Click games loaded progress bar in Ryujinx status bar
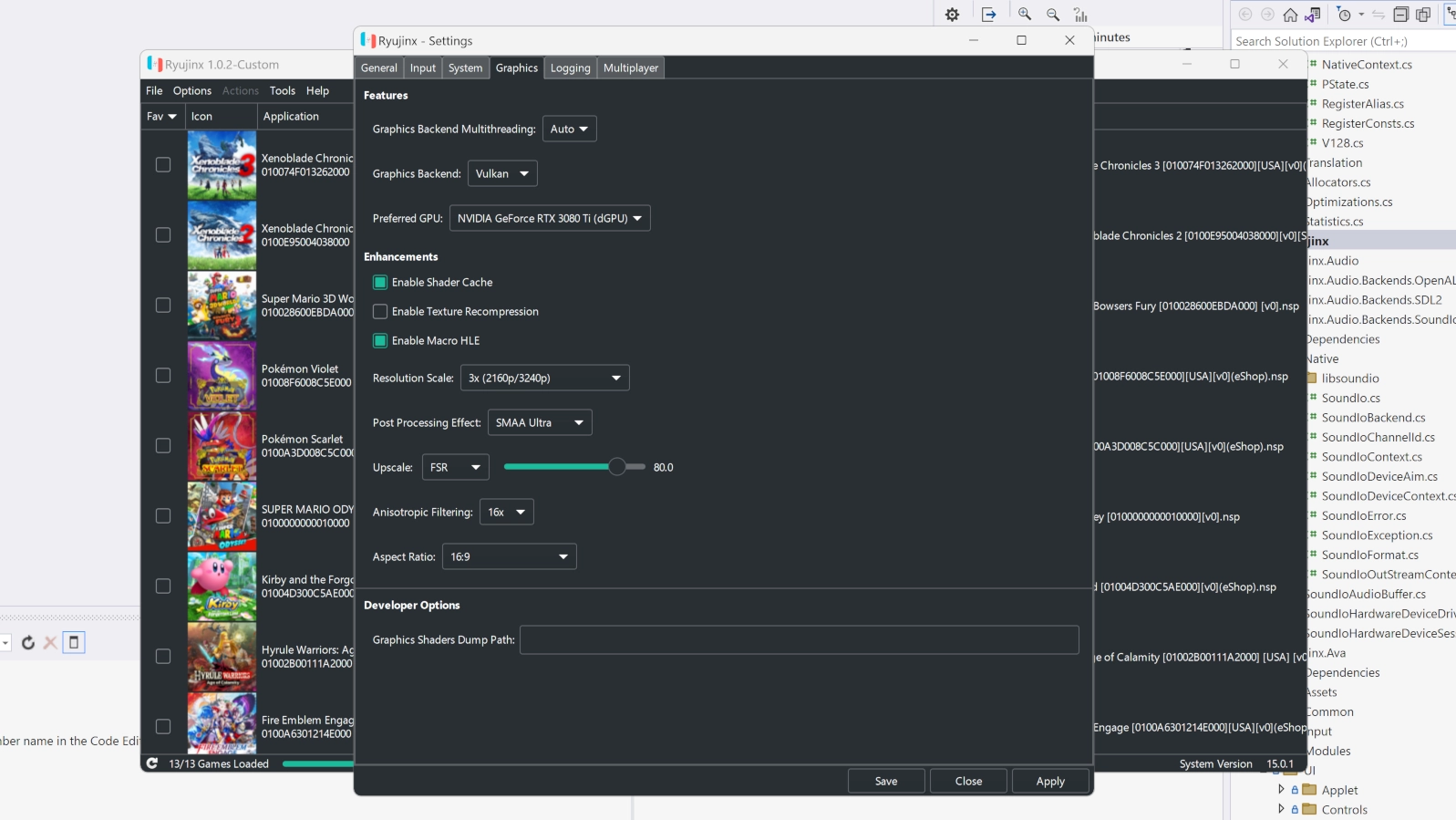The width and height of the screenshot is (1456, 820). [317, 763]
